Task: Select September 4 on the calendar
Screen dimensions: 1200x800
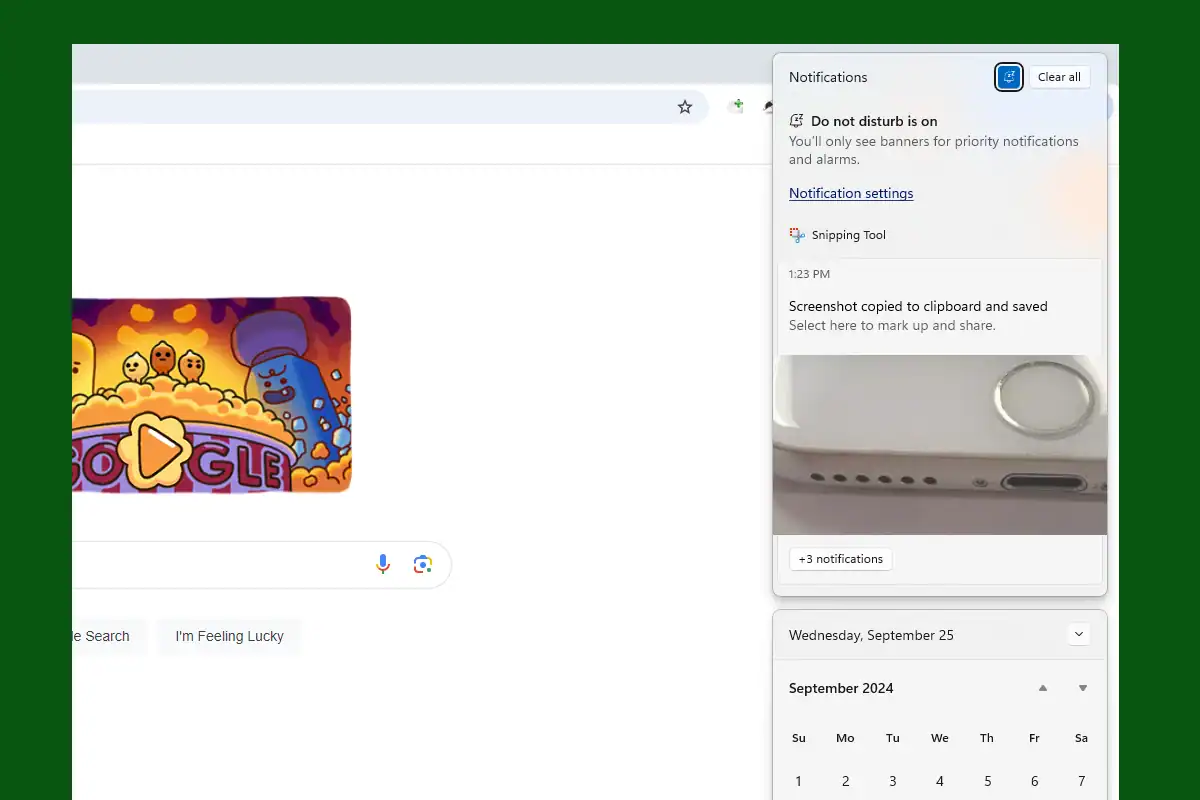Action: [939, 781]
